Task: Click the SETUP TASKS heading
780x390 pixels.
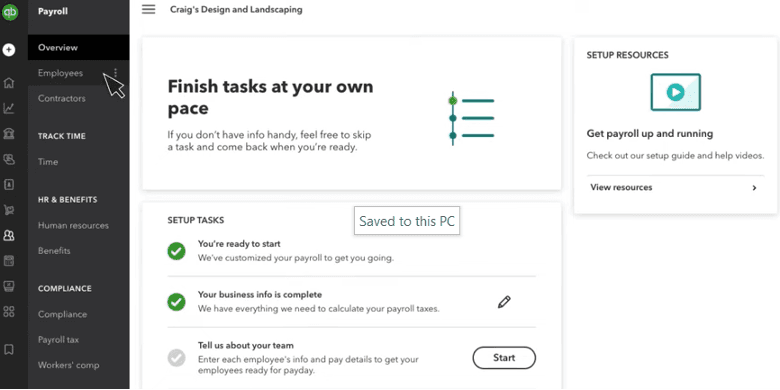Action: pos(196,220)
